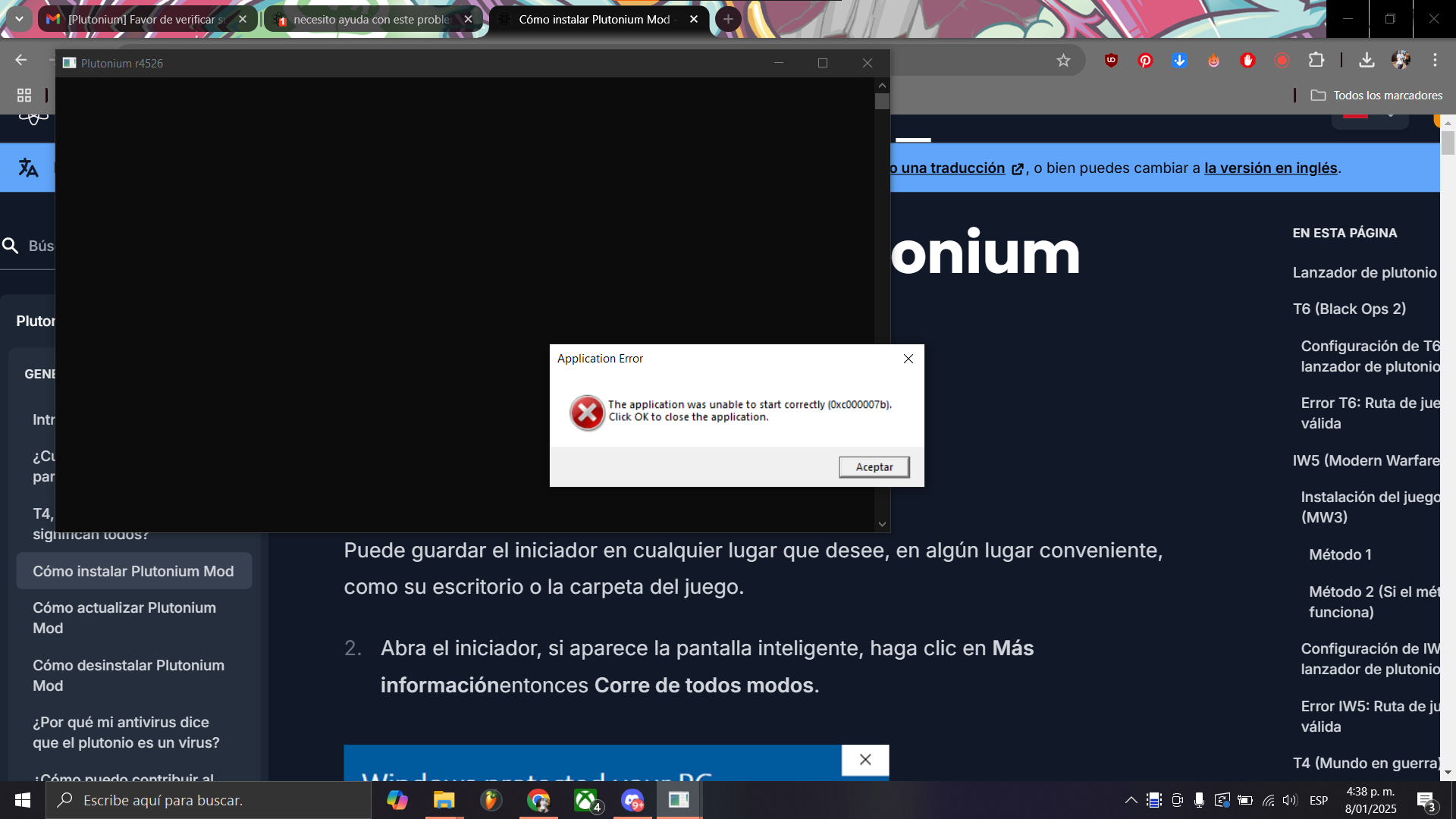This screenshot has height=819, width=1456.
Task: Jump to 'Lanzador de plutonio' section
Action: pos(1364,273)
